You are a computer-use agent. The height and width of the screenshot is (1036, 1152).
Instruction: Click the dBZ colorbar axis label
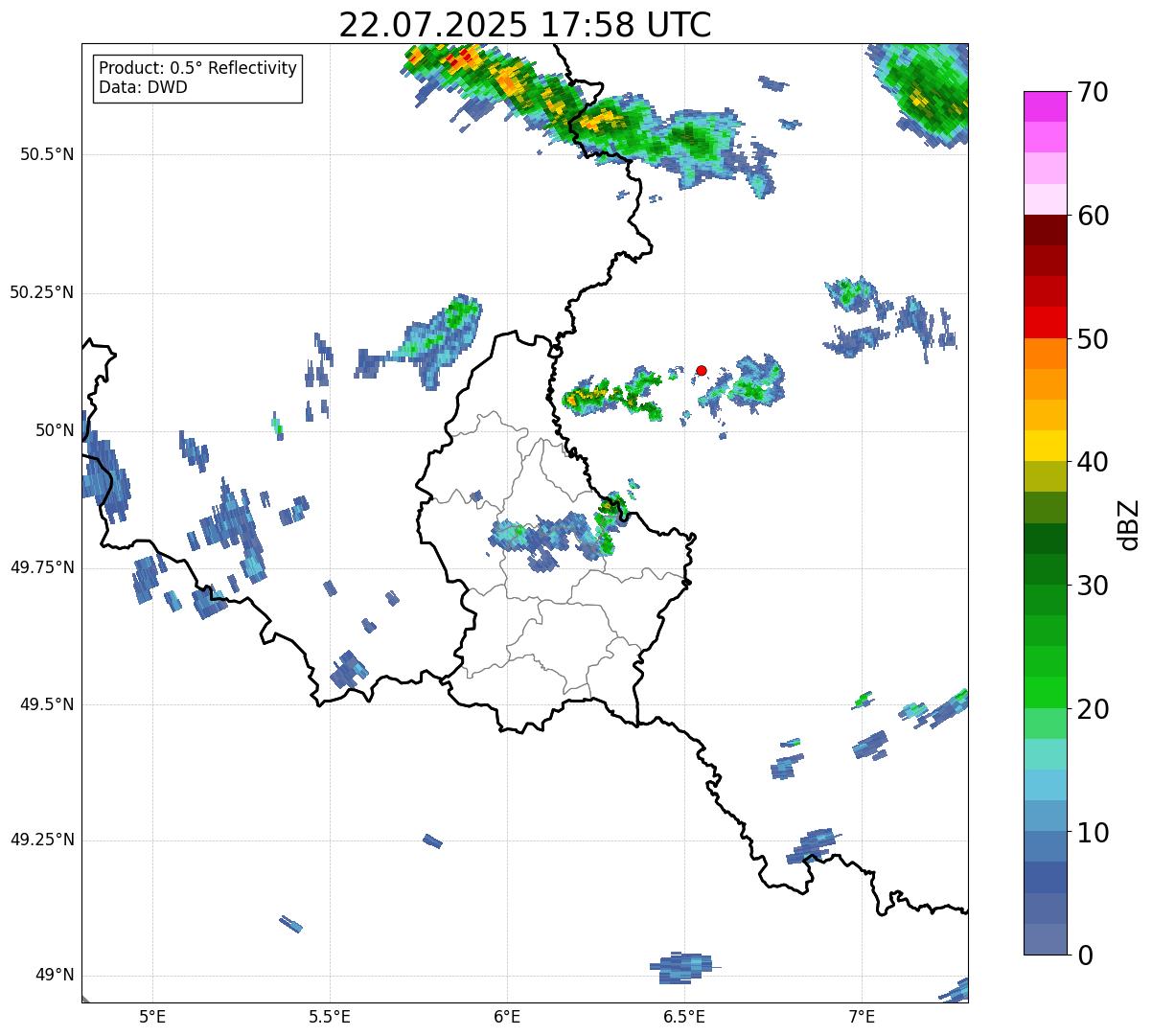point(1129,524)
